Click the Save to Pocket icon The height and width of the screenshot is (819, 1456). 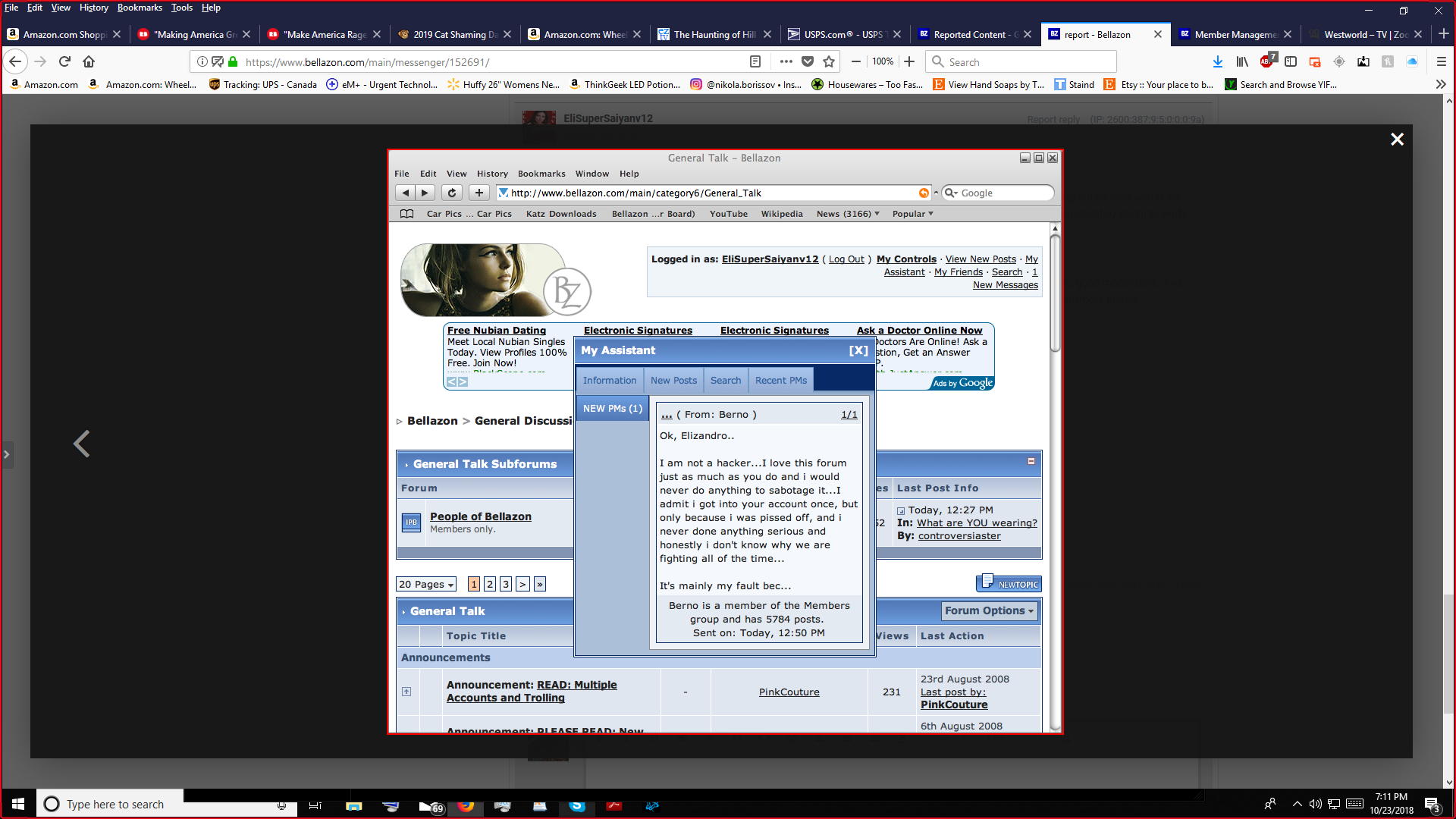(808, 61)
